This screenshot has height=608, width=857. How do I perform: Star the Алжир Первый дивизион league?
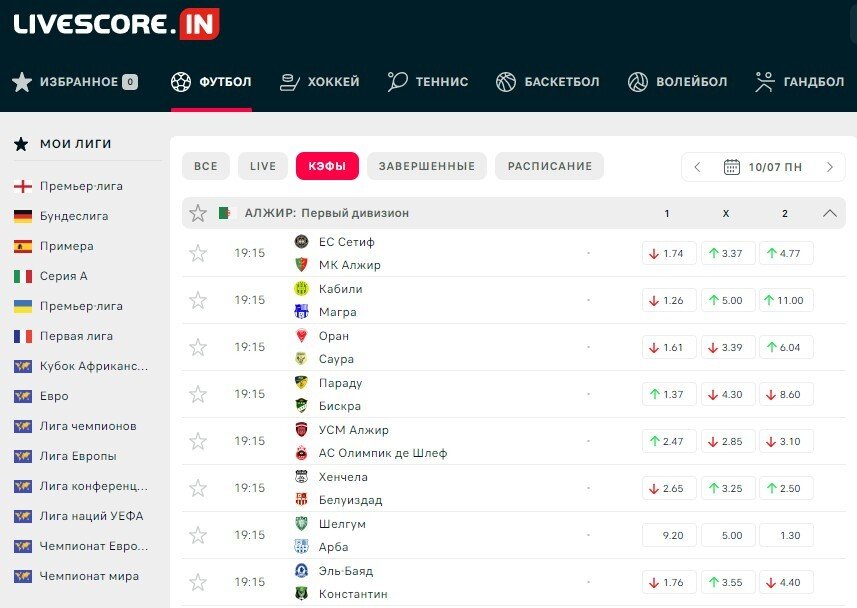[198, 213]
